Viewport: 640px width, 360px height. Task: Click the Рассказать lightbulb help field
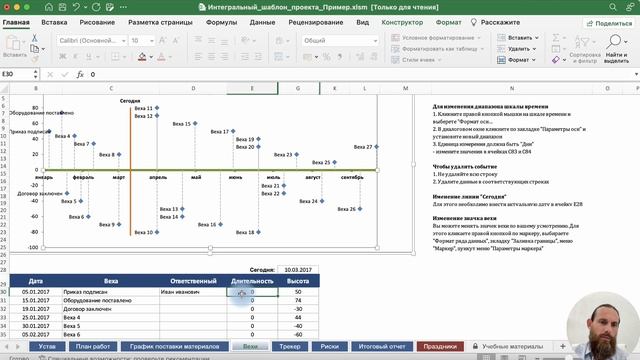[495, 22]
